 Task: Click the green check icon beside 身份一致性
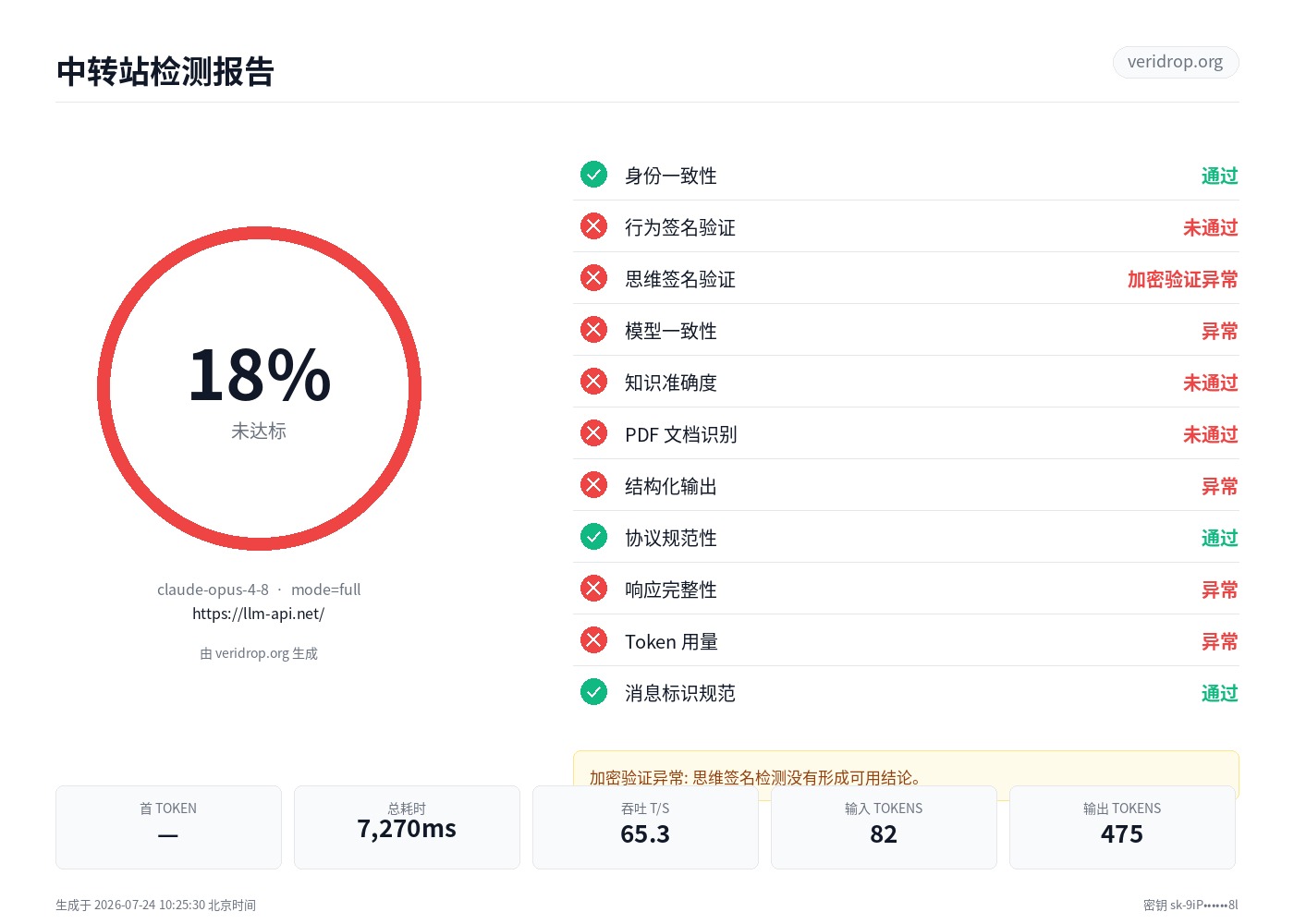(x=593, y=175)
